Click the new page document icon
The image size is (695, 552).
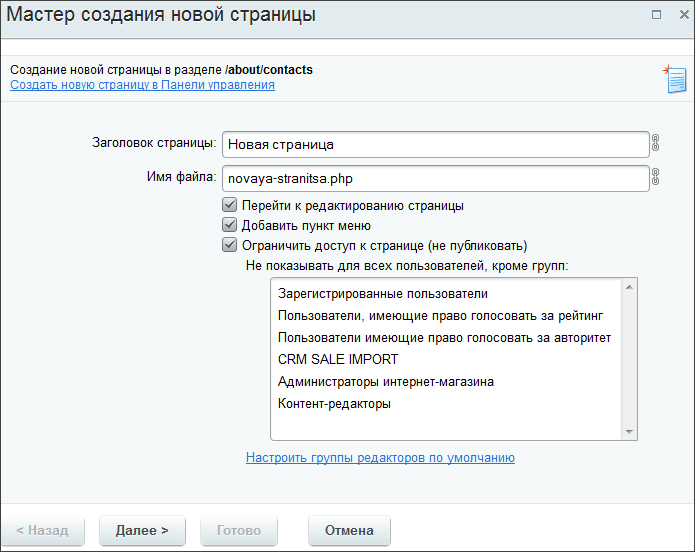tap(673, 79)
